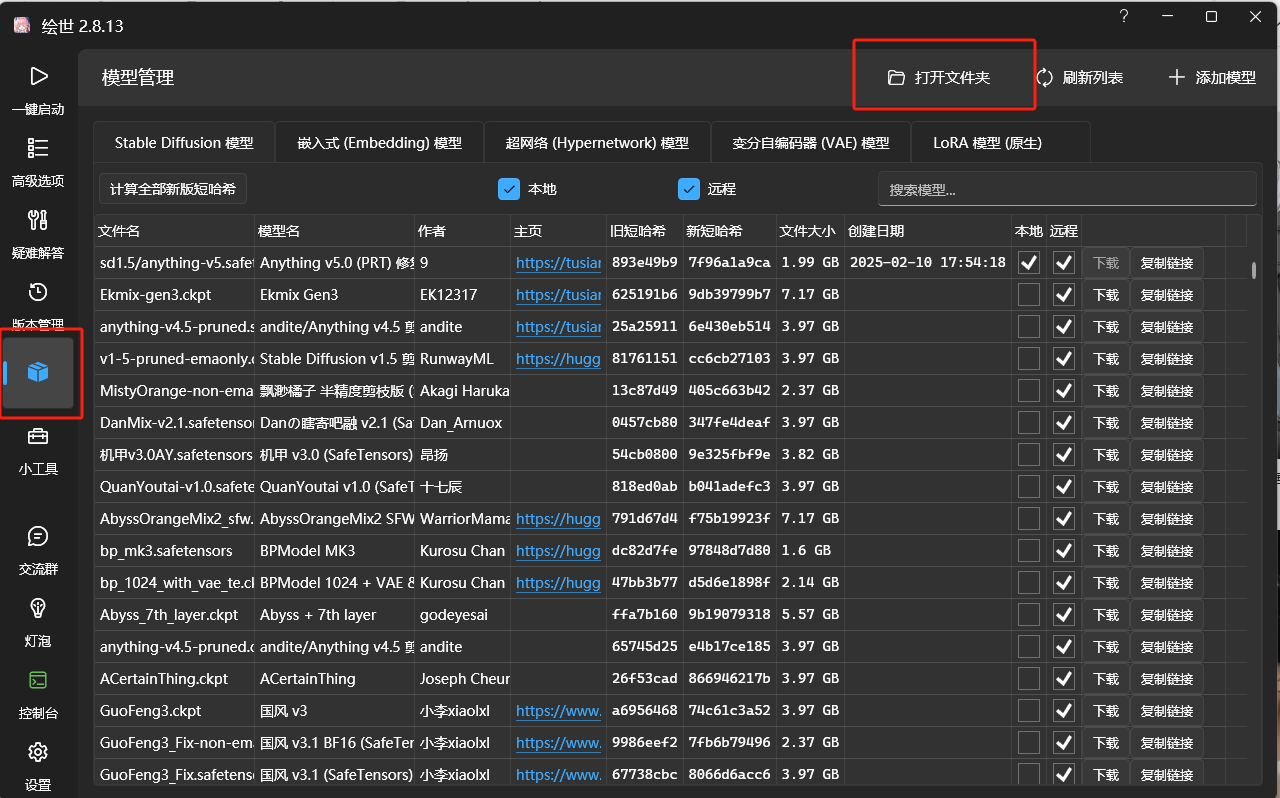
Task: Open the 一键启动 launch page icon
Action: pos(38,76)
